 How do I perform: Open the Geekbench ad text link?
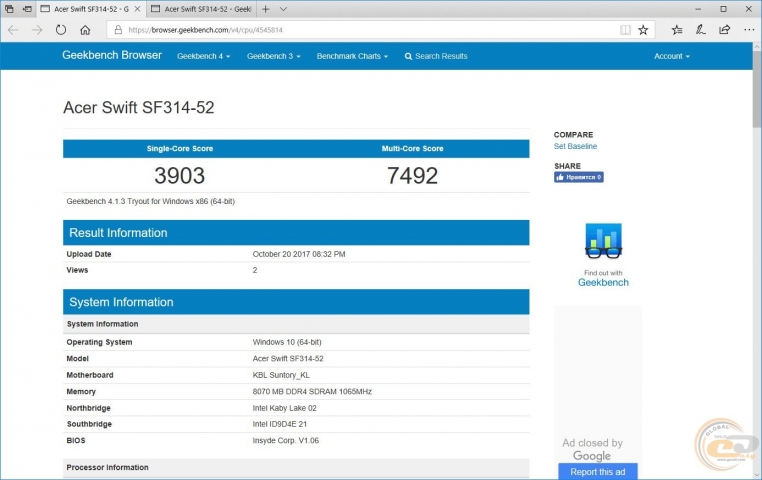[603, 282]
